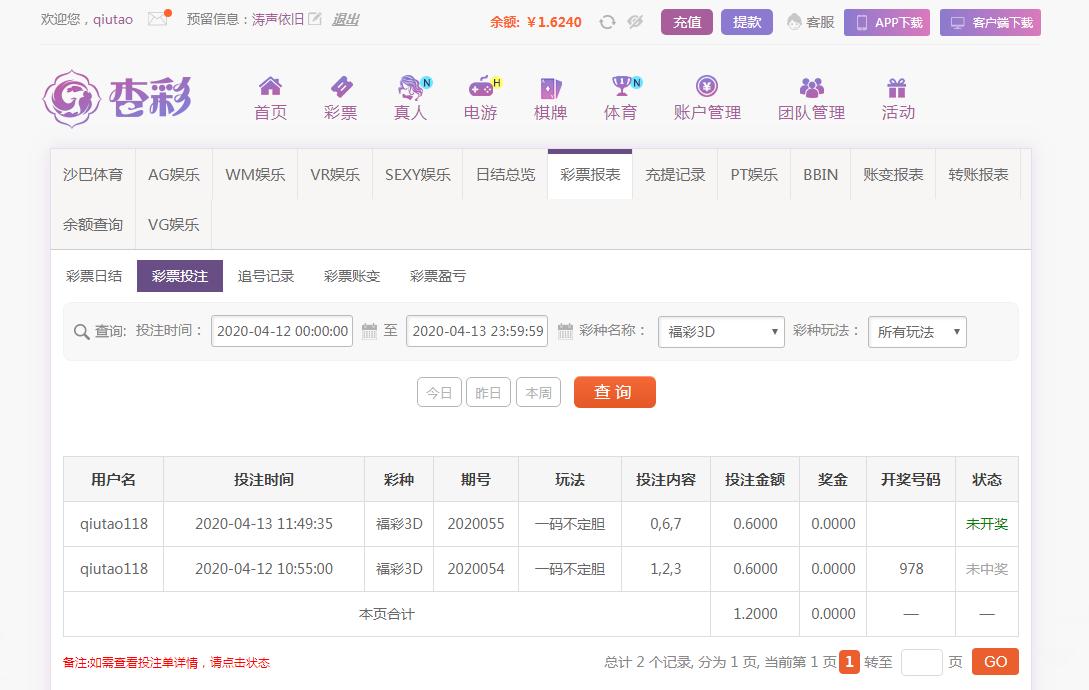The width and height of the screenshot is (1089, 690).
Task: Click the 充值 recharge button
Action: (x=687, y=22)
